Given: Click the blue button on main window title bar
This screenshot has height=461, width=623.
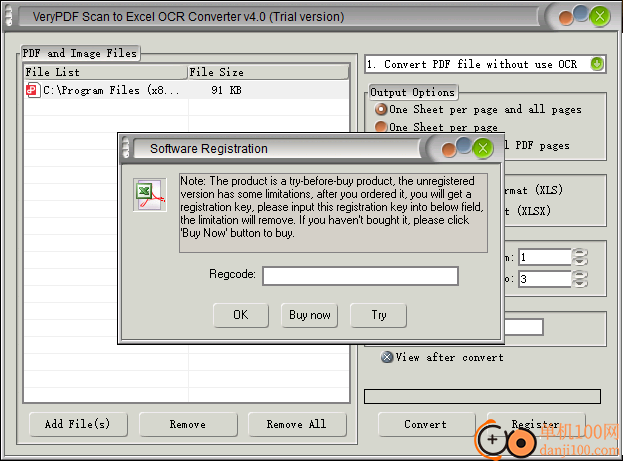Looking at the screenshot, I should [581, 13].
